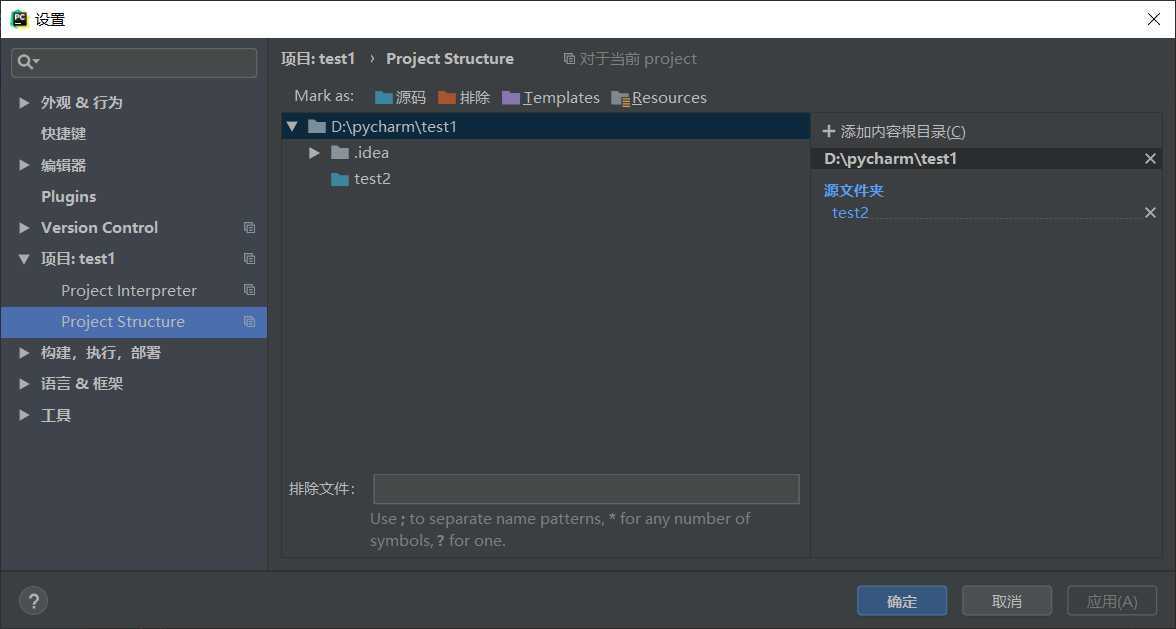Open the Plugins settings page
The width and height of the screenshot is (1176, 629).
[68, 196]
